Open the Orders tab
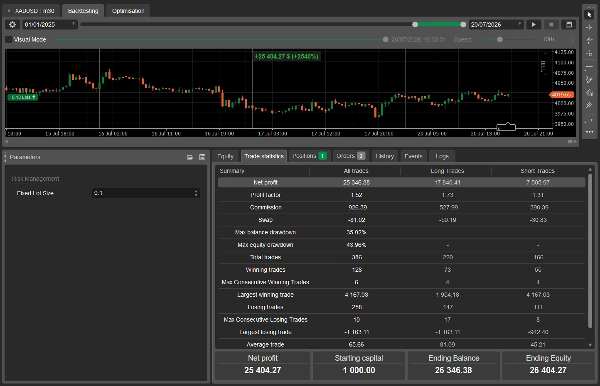This screenshot has width=600, height=386. click(350, 156)
